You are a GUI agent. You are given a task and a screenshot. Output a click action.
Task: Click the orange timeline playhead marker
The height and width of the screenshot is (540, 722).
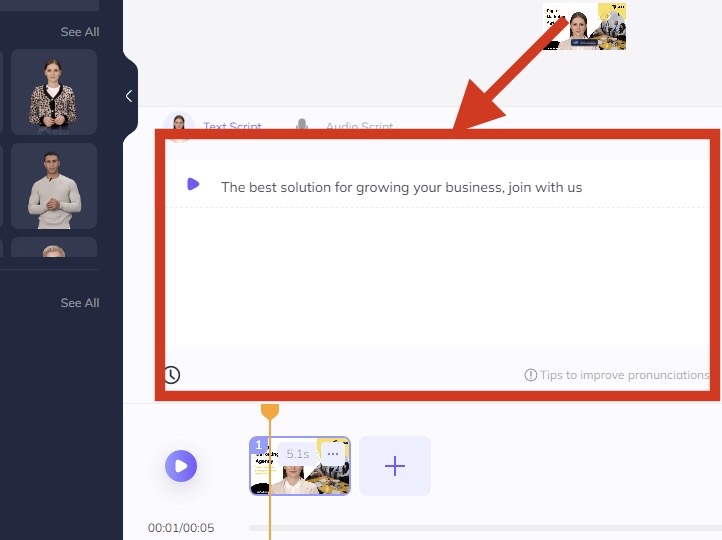[x=270, y=411]
